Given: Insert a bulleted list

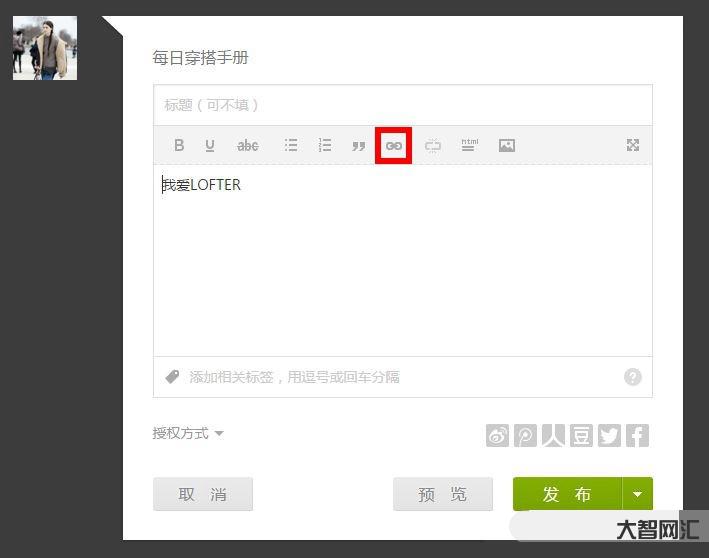Looking at the screenshot, I should pyautogui.click(x=291, y=145).
